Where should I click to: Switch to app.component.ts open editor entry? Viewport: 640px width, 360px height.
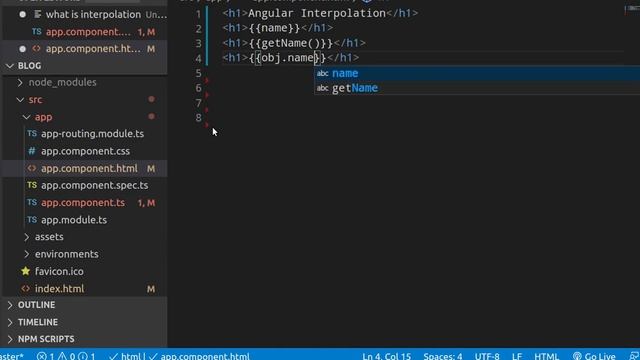tap(88, 32)
